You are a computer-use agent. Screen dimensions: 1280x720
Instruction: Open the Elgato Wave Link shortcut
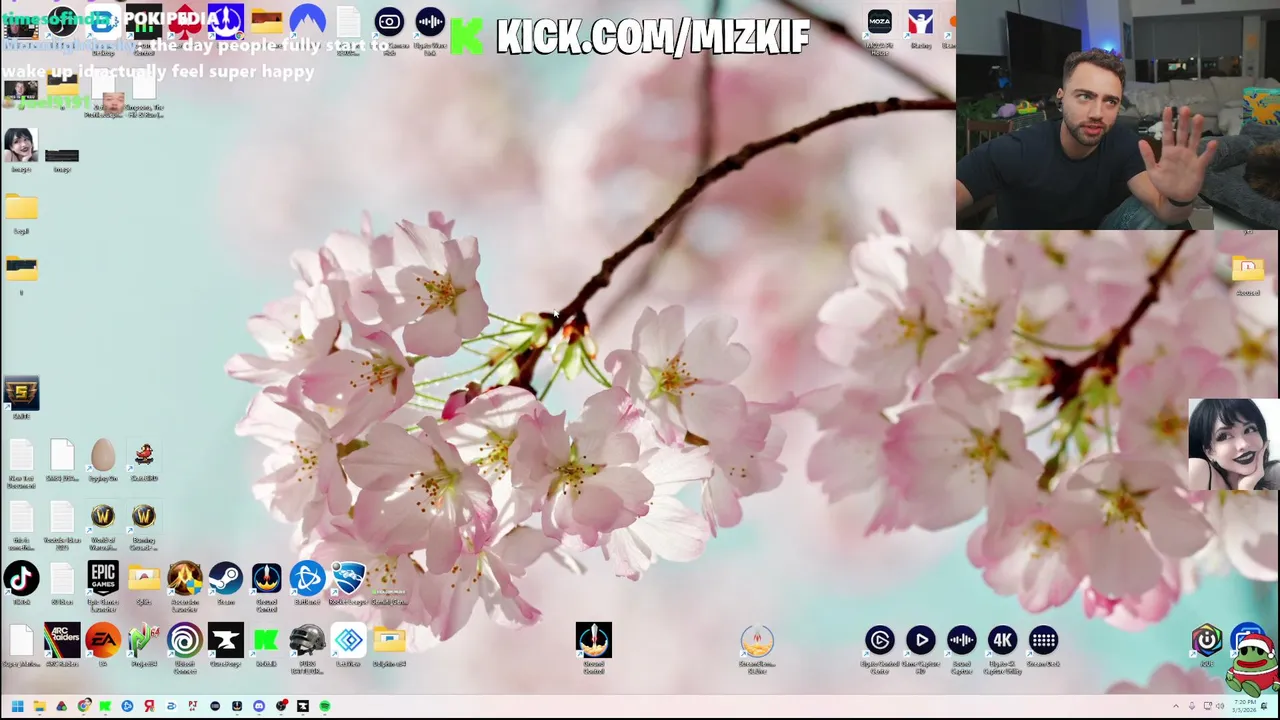pos(430,22)
